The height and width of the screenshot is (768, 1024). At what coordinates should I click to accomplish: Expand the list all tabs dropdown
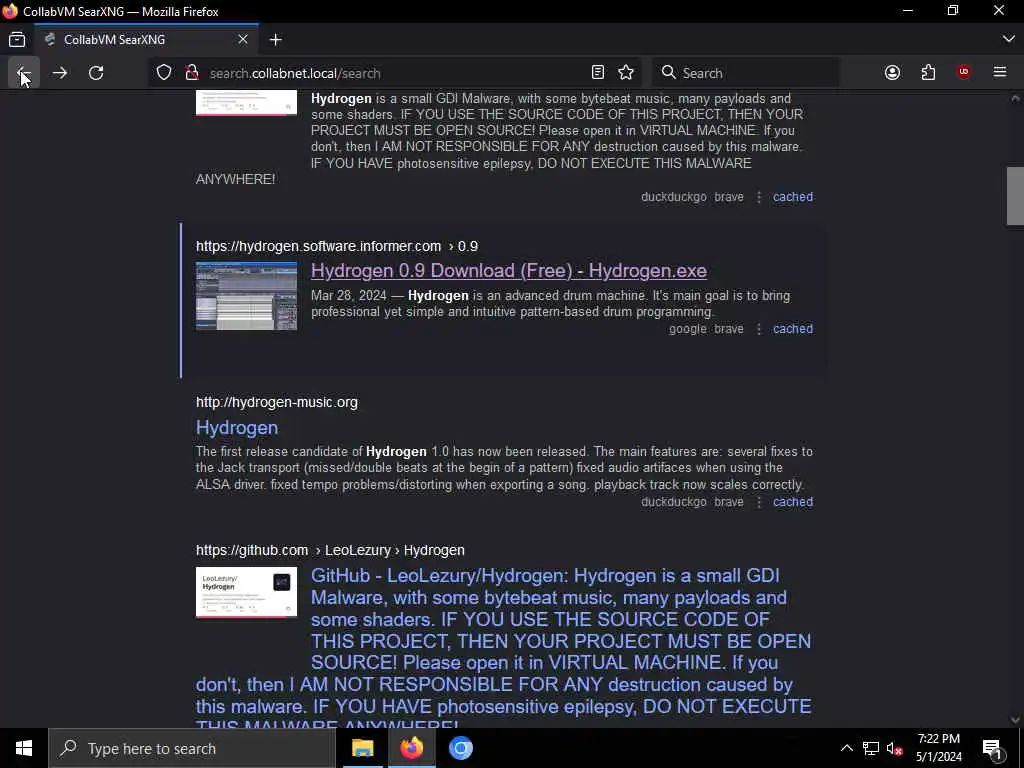1008,39
